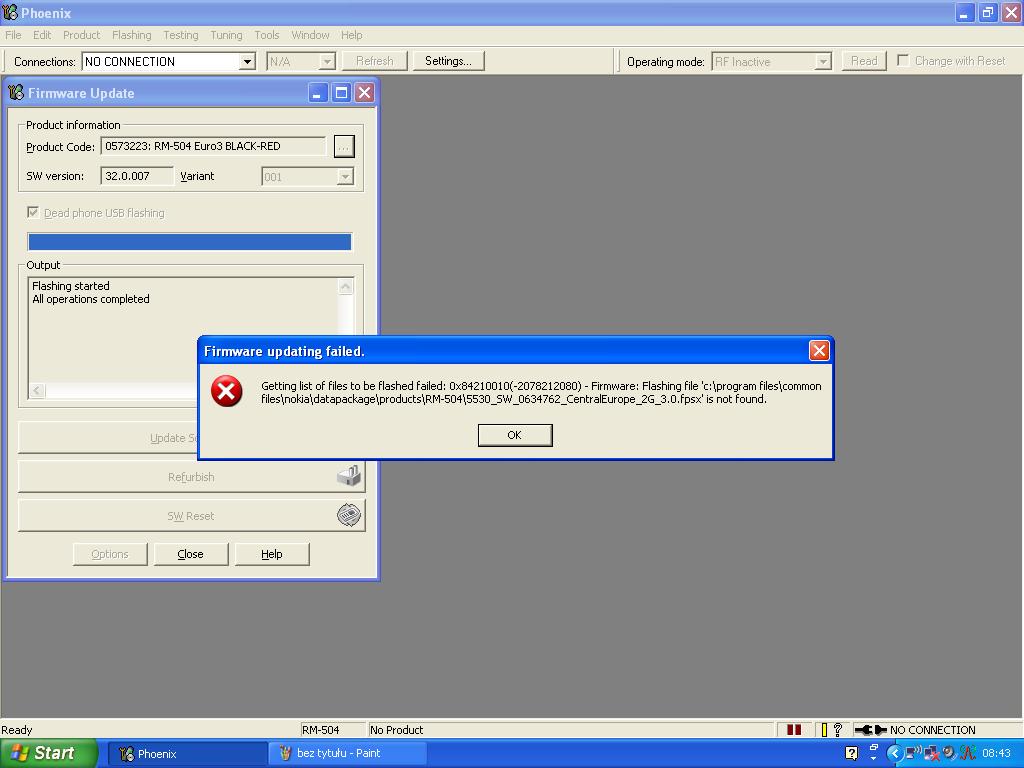Click OK in the Firmware updating failed dialog
Screen dimensions: 1024x768
515,435
